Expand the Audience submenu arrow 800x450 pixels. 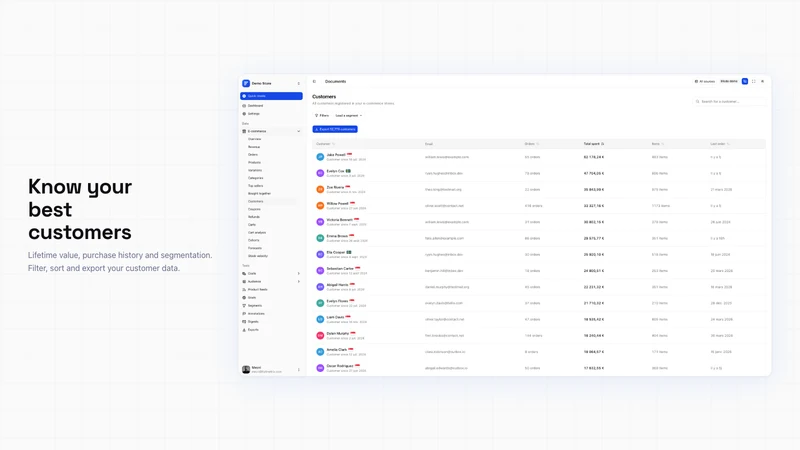pos(298,282)
